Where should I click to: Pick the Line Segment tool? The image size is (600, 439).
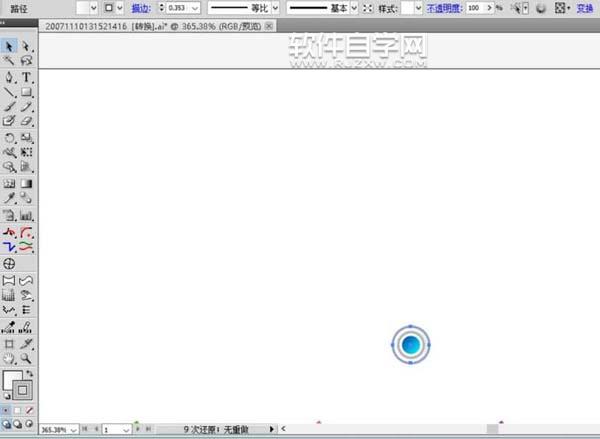(9, 92)
